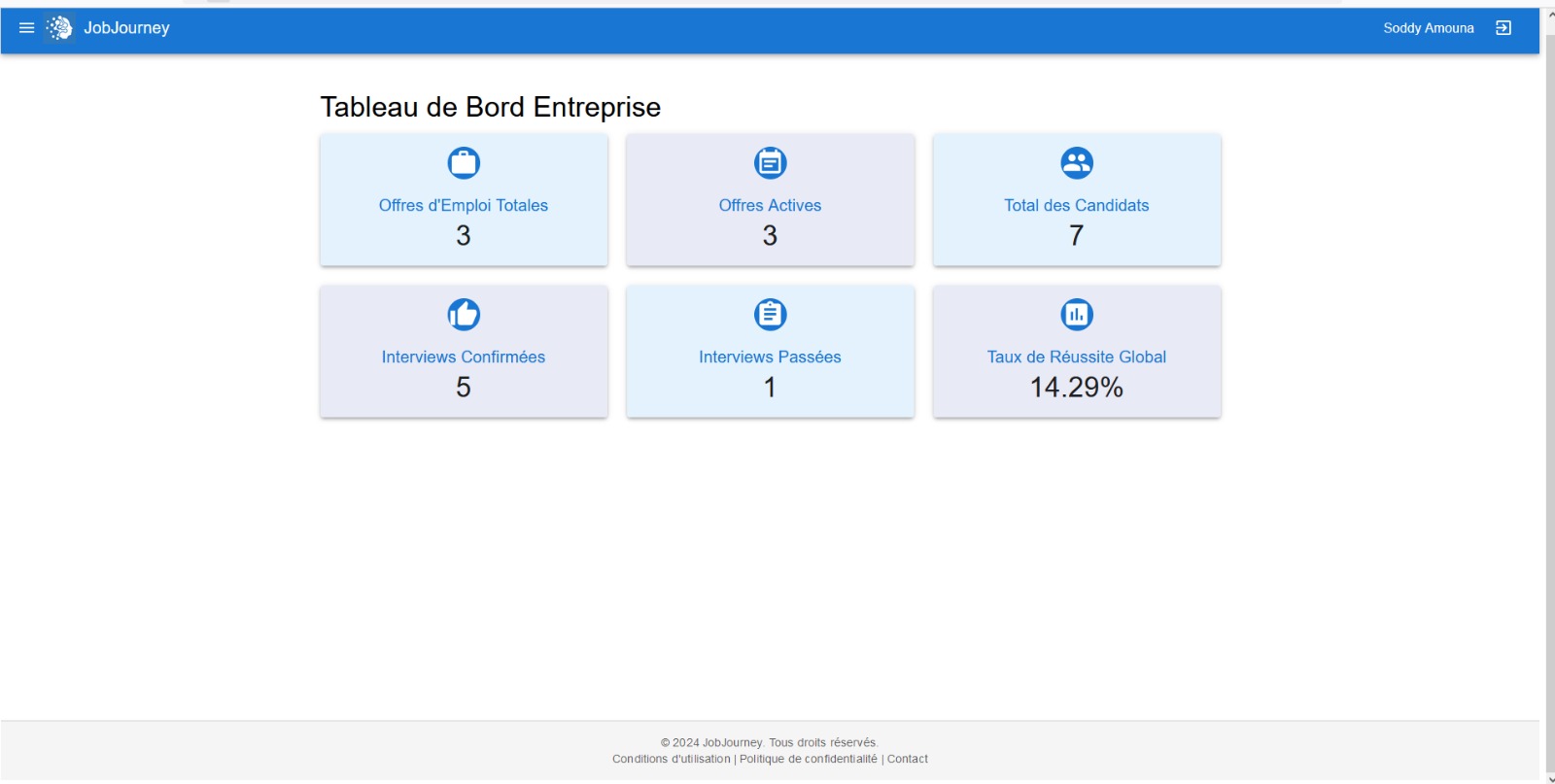Click the thumbs-up Interviews Confirmées icon
Screen dimensions: 1555x784
point(464,315)
